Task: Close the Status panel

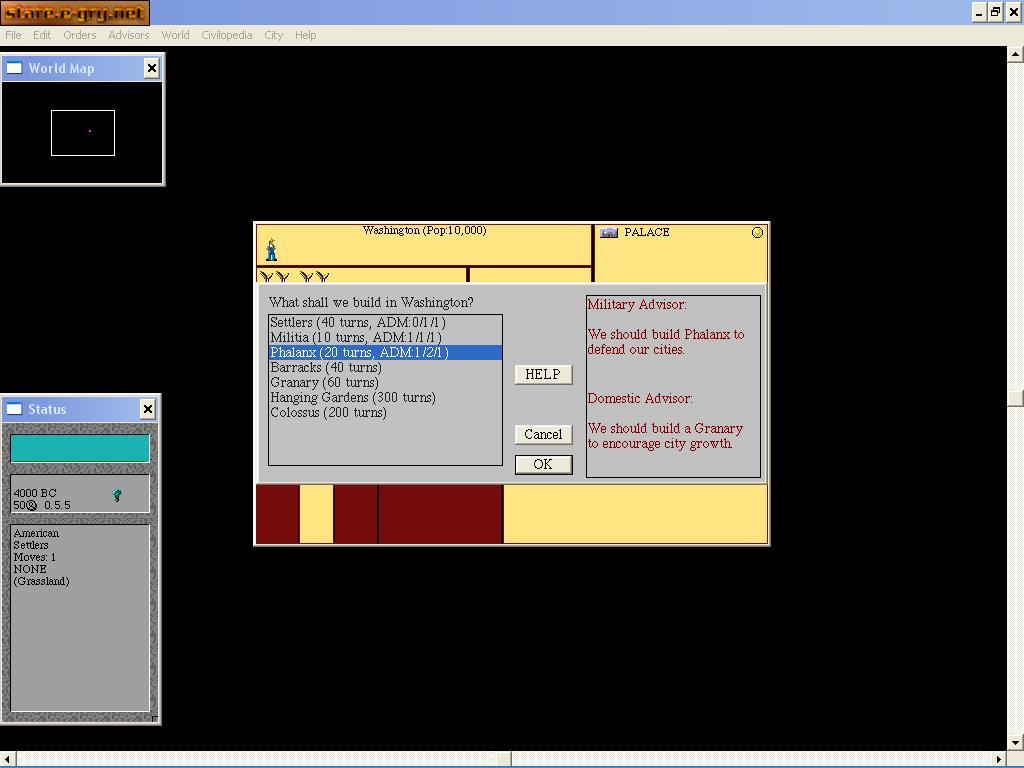Action: pyautogui.click(x=148, y=409)
